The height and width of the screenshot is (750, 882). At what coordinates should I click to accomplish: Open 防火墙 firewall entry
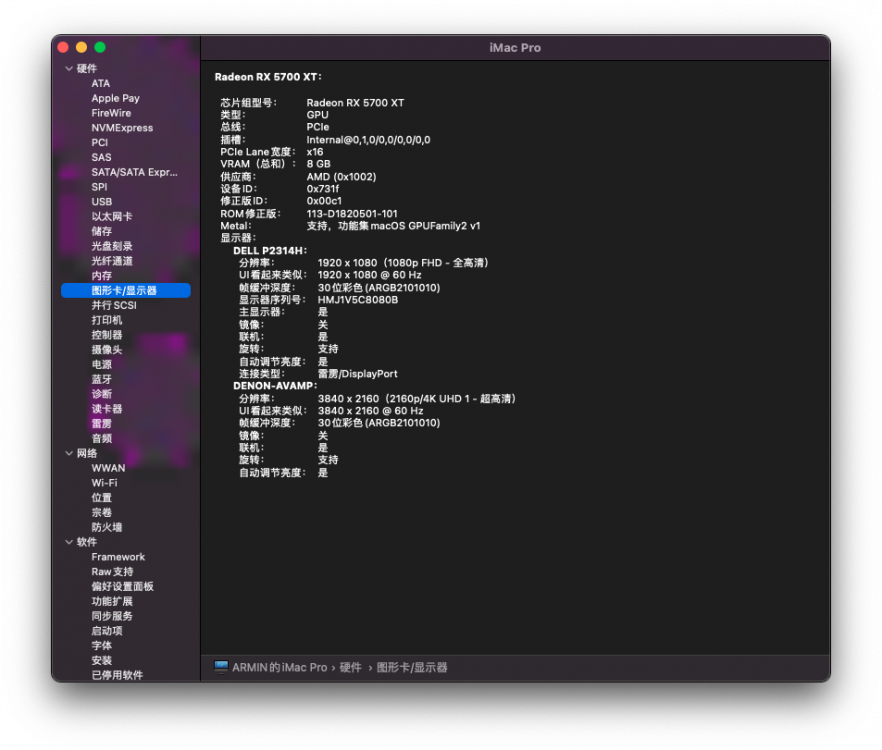click(107, 527)
